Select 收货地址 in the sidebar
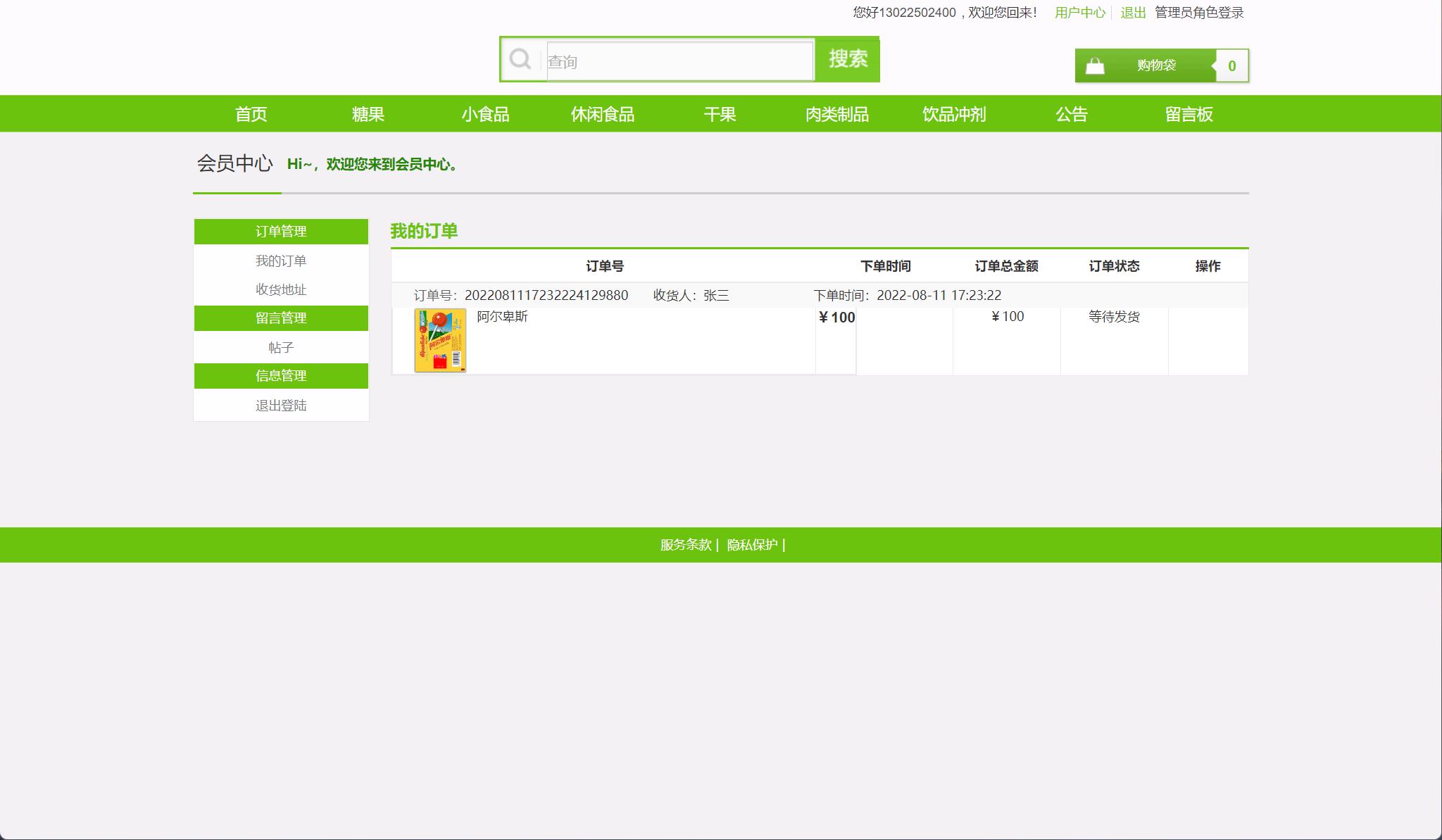1442x840 pixels. coord(282,289)
